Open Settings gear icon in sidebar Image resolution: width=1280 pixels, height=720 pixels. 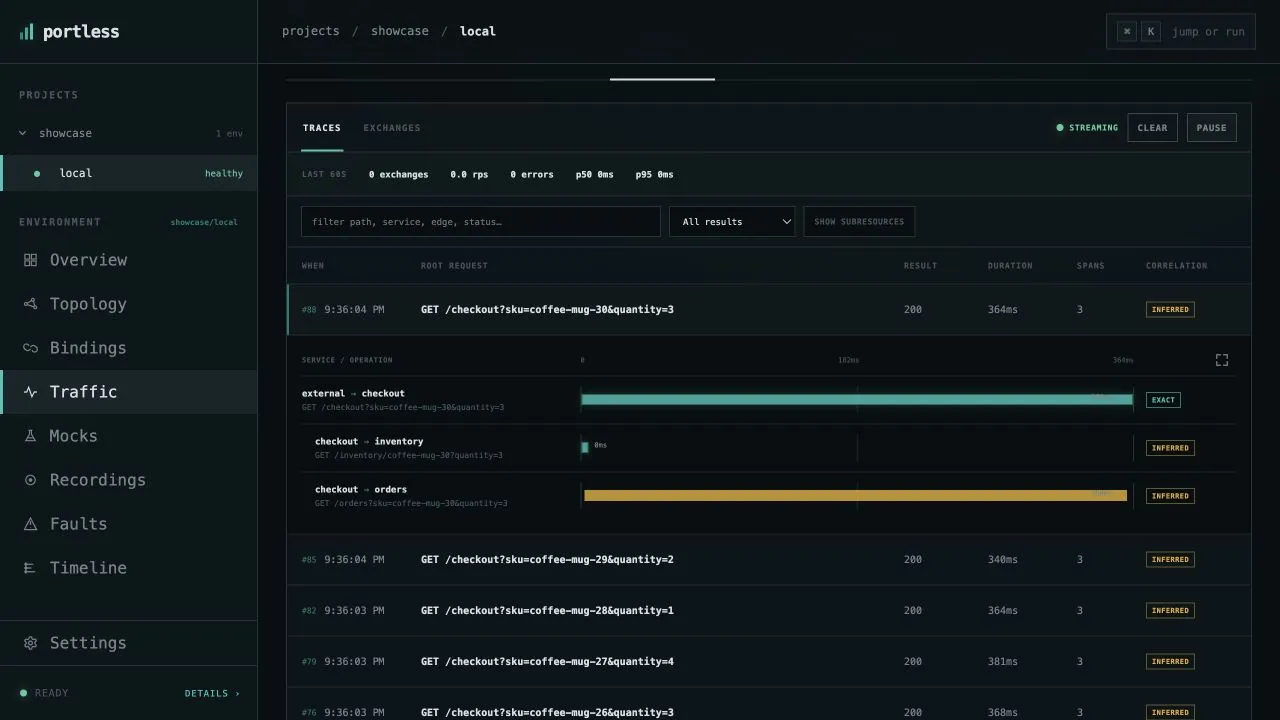[30, 643]
